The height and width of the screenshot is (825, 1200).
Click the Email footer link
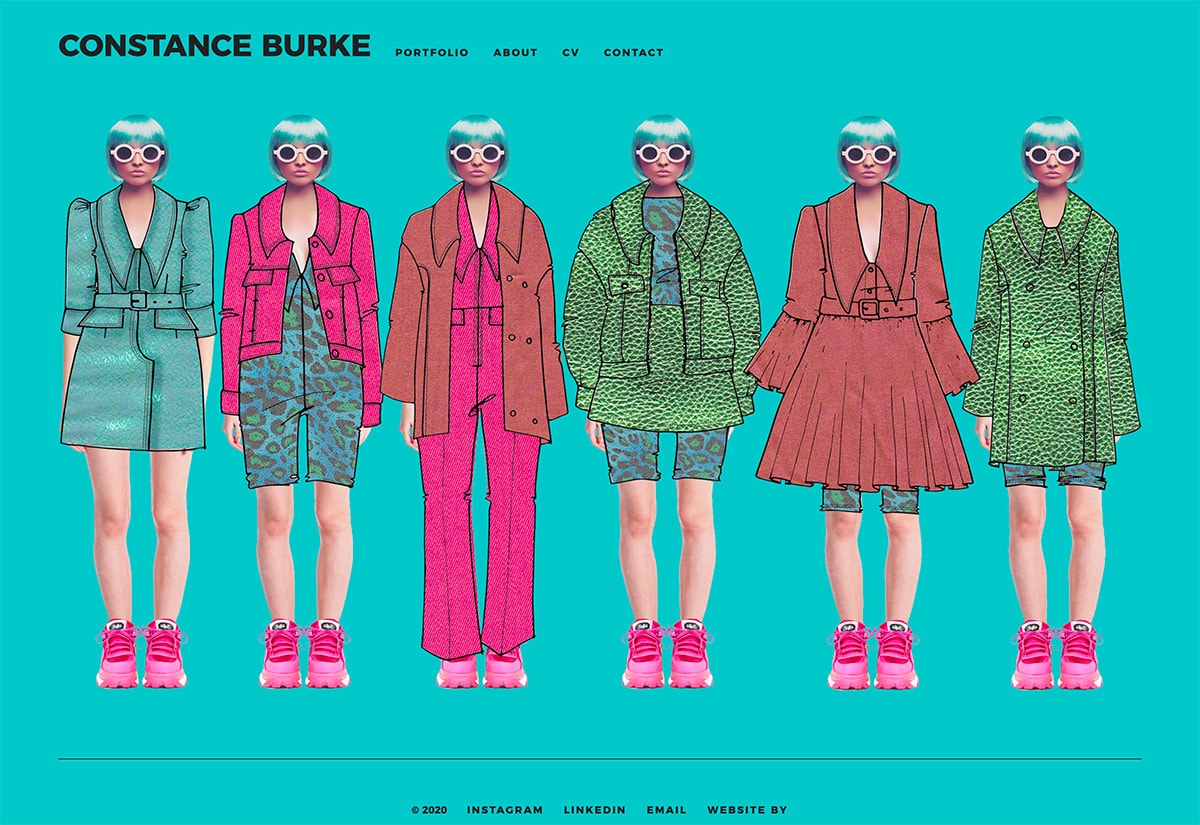(666, 810)
